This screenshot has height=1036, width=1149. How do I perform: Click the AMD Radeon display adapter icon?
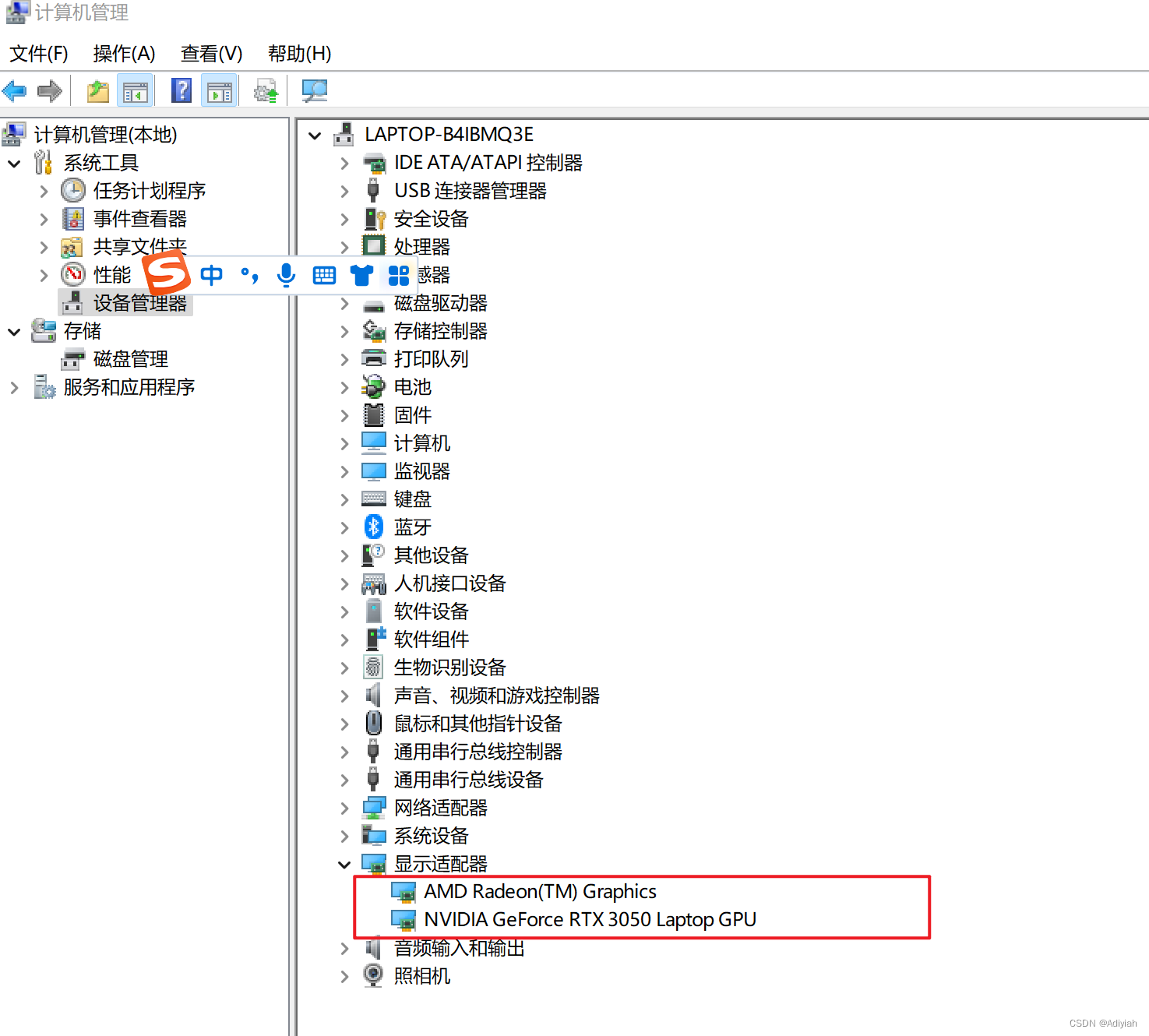coord(404,892)
